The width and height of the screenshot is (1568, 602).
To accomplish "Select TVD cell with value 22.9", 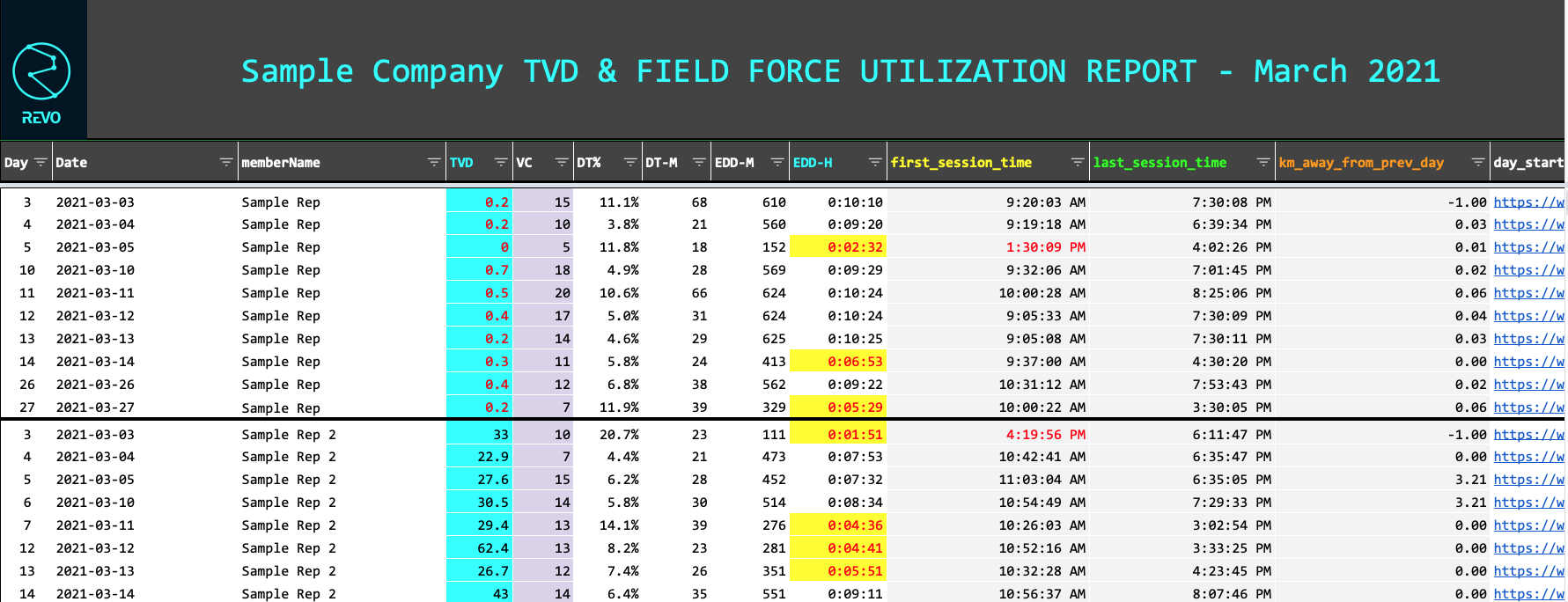I will [480, 457].
